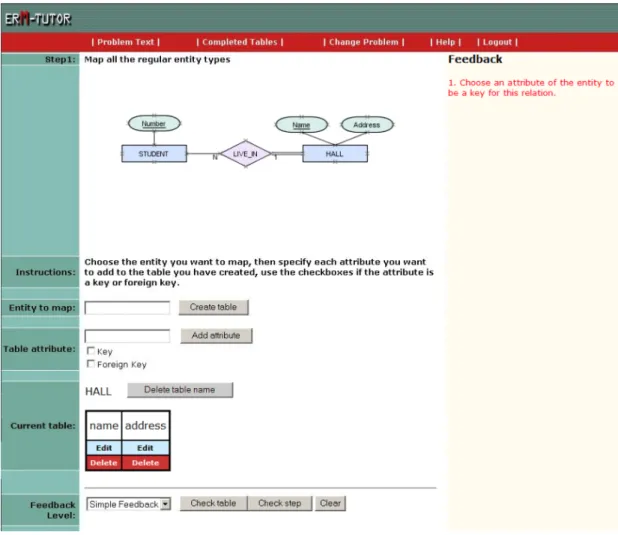This screenshot has width=618, height=535.
Task: Select the Address attribute ellipse
Action: tap(367, 125)
